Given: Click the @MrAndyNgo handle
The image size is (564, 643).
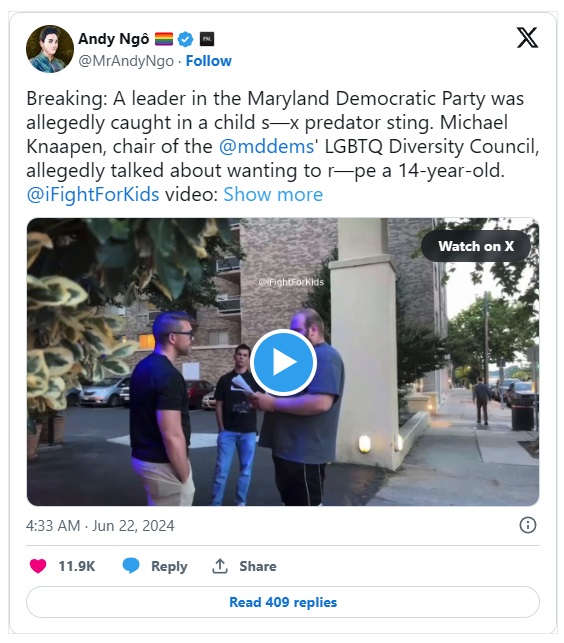Looking at the screenshot, I should point(126,61).
